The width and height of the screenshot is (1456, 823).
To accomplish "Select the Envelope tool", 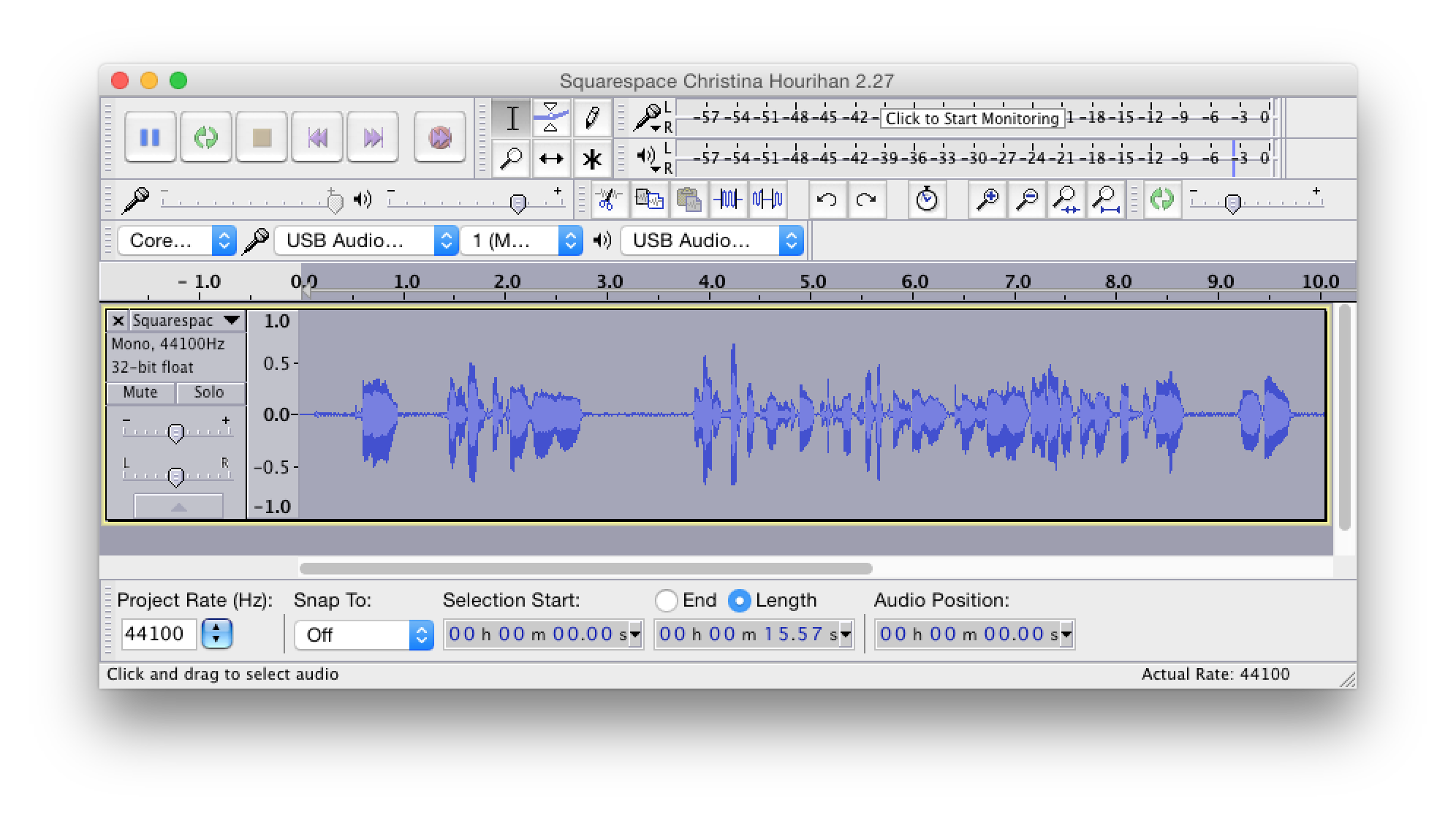I will click(551, 118).
